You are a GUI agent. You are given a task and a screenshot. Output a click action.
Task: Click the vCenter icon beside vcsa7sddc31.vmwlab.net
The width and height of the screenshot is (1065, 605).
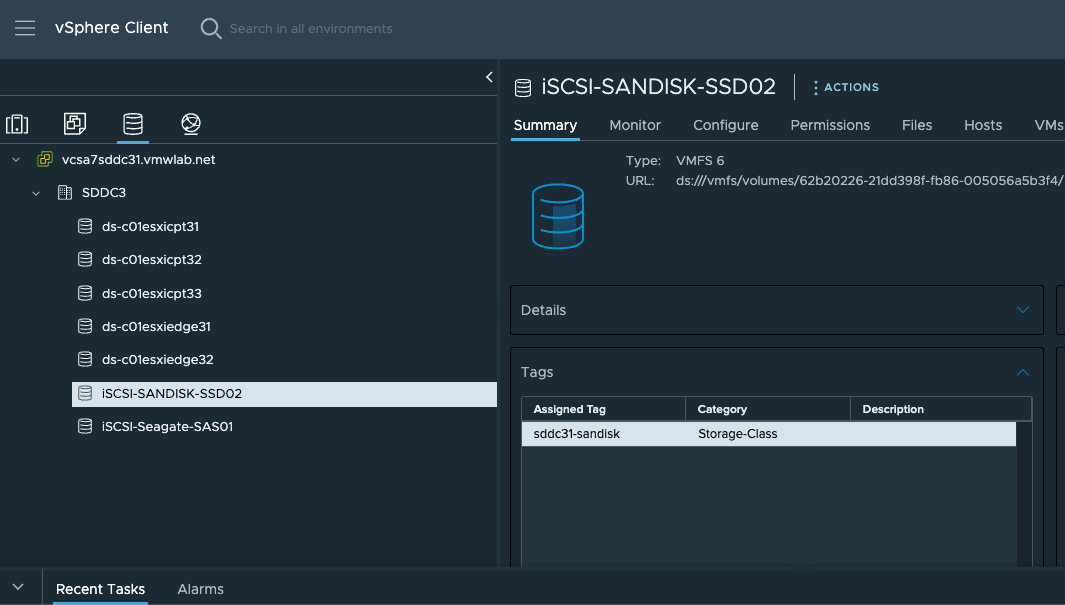45,160
